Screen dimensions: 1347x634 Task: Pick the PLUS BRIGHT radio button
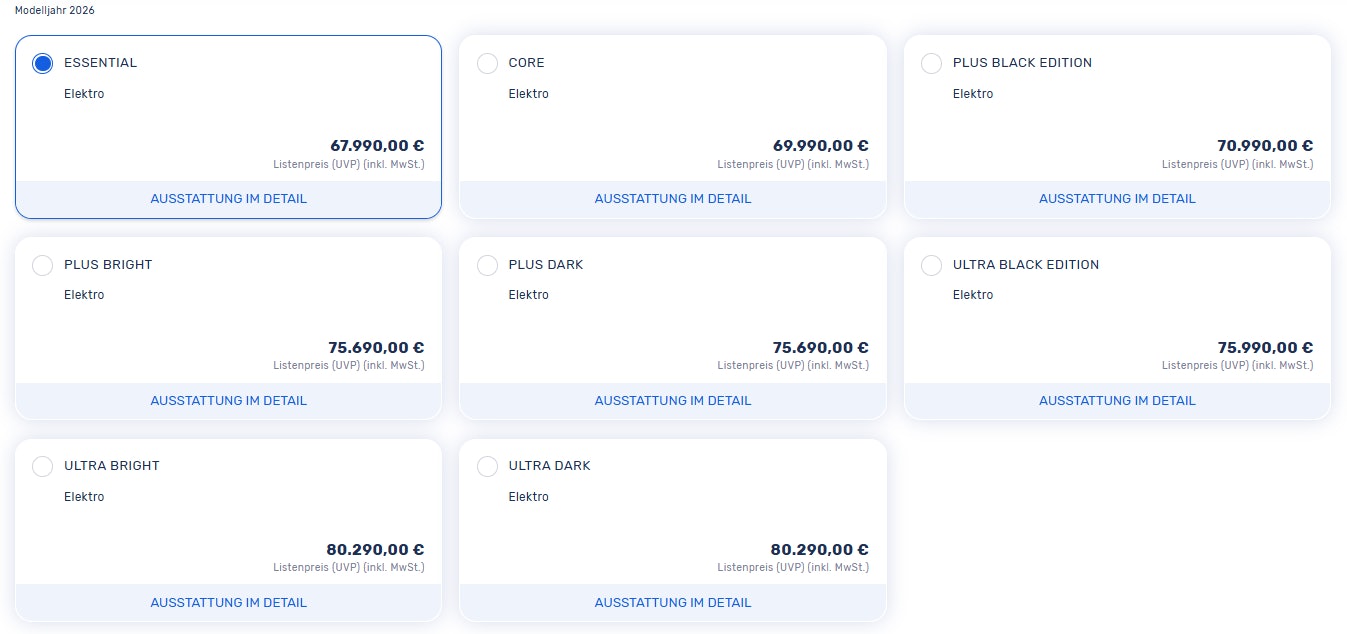[x=43, y=265]
